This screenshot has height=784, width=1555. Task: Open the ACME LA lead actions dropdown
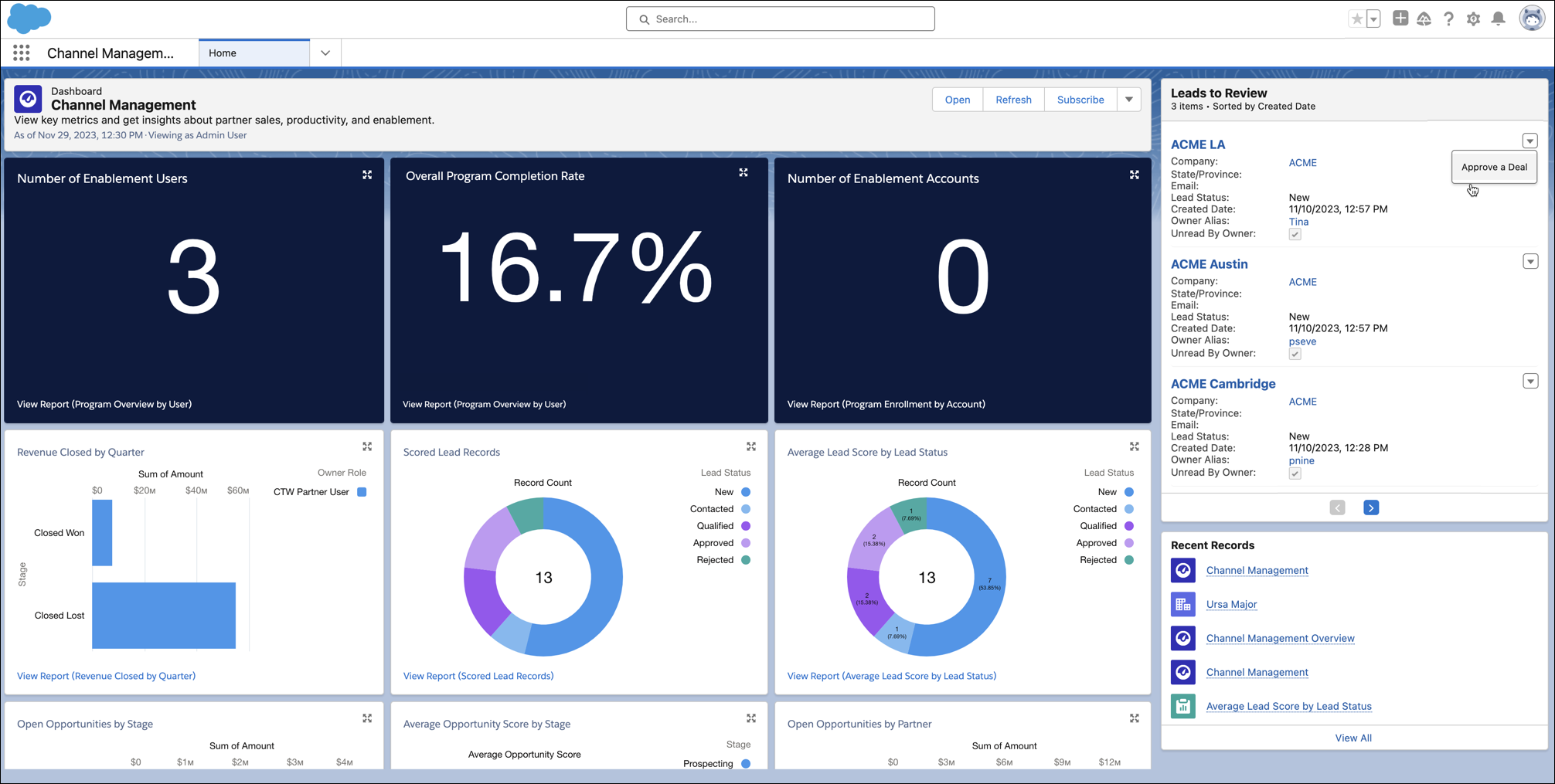(x=1530, y=141)
